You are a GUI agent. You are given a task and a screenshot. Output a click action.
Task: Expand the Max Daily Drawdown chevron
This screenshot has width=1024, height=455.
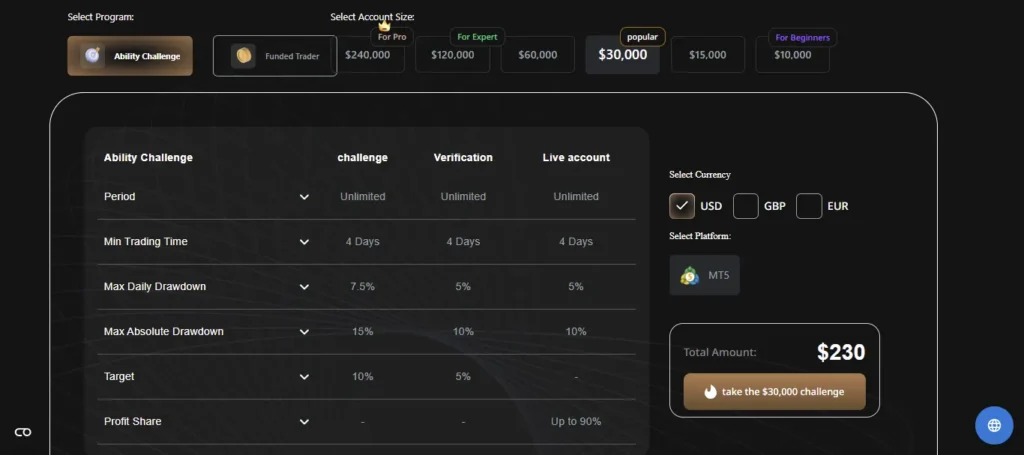click(304, 287)
